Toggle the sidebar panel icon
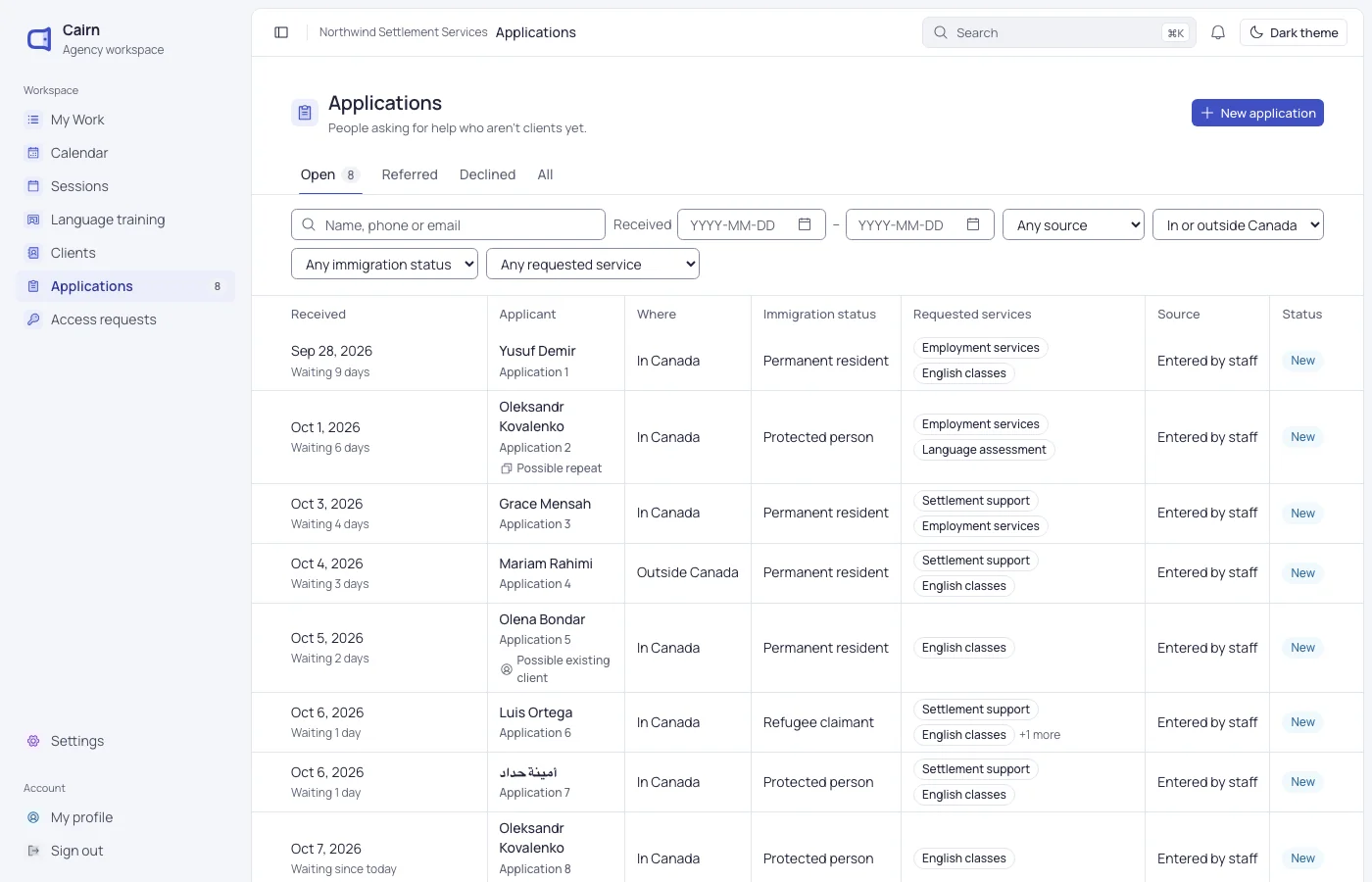The image size is (1372, 882). tap(281, 32)
